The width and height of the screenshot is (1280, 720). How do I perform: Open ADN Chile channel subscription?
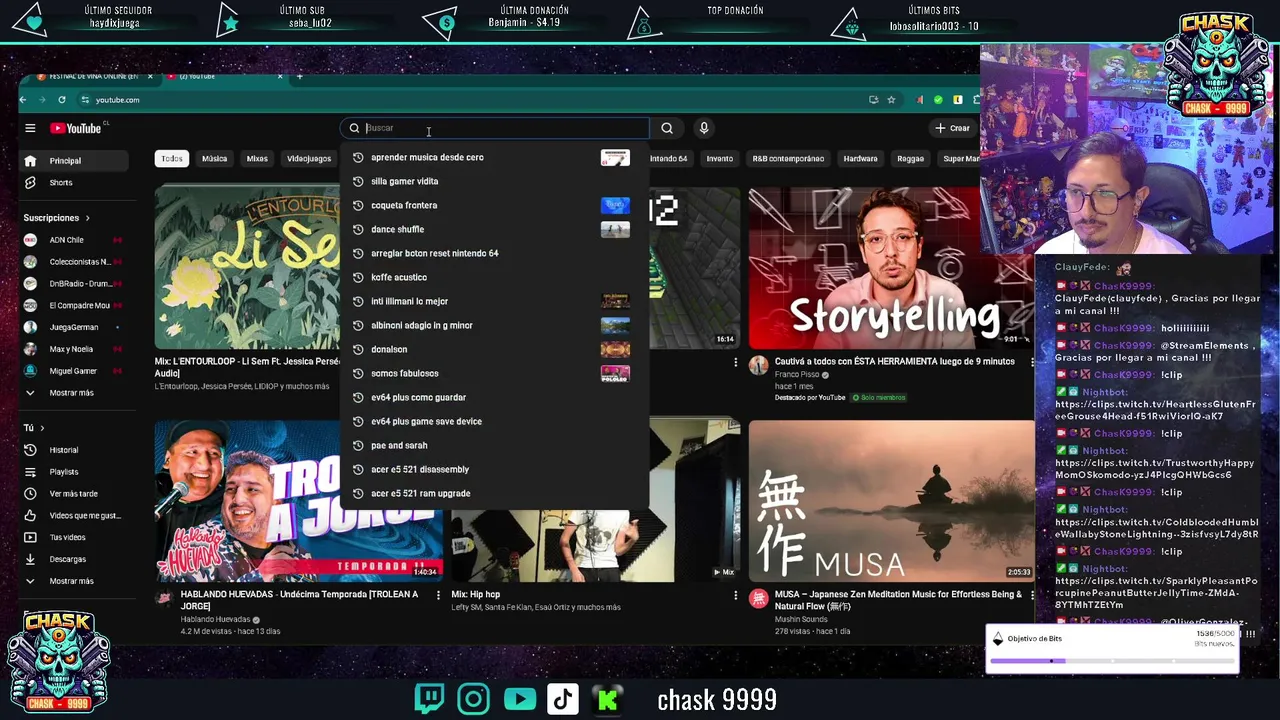click(x=75, y=240)
